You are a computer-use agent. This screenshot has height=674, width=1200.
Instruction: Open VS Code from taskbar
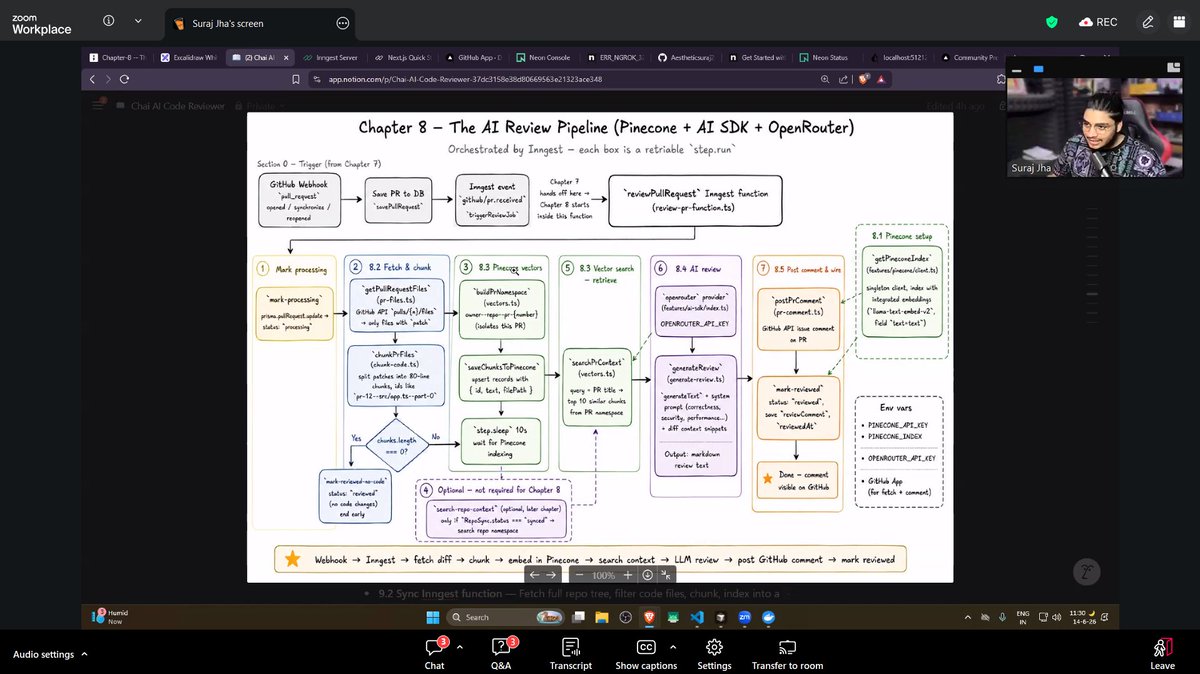point(696,617)
